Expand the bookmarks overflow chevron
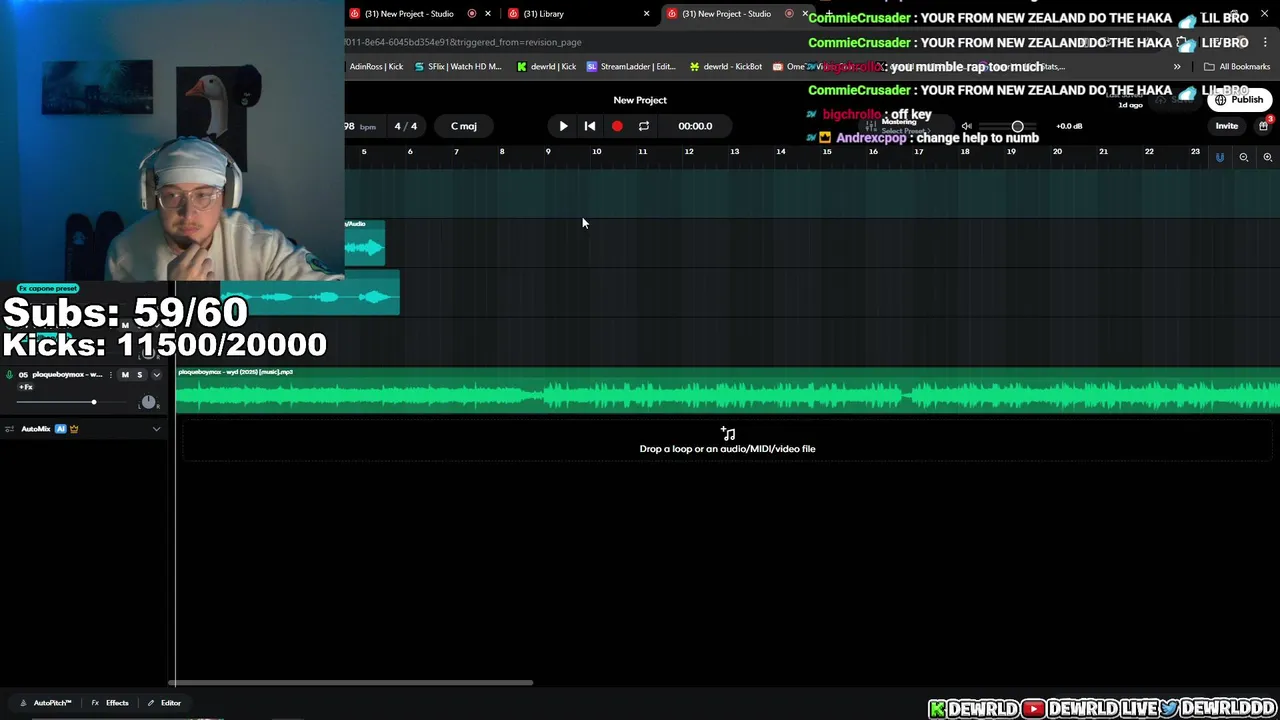1280x720 pixels. [1177, 67]
